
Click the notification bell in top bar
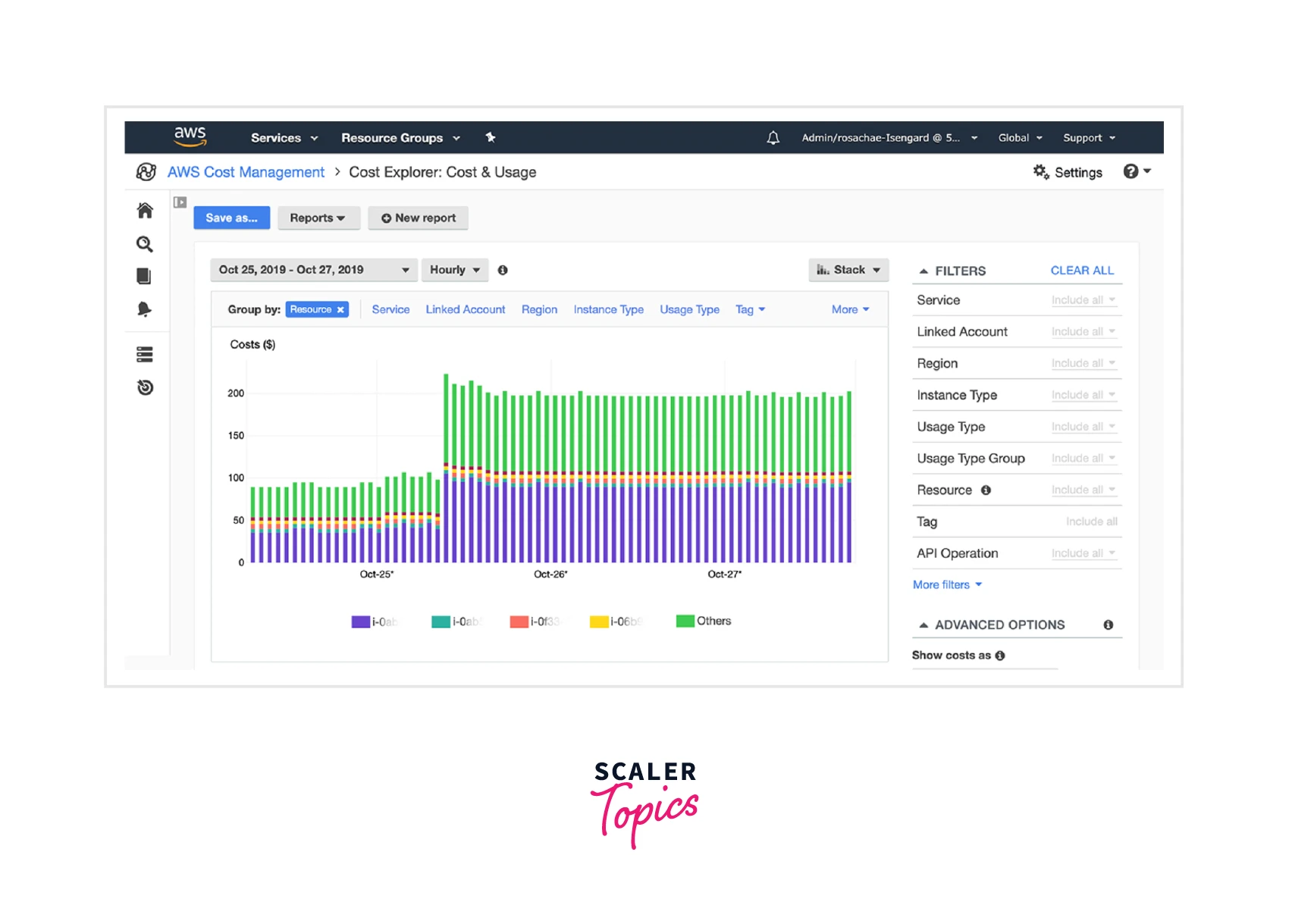point(773,138)
